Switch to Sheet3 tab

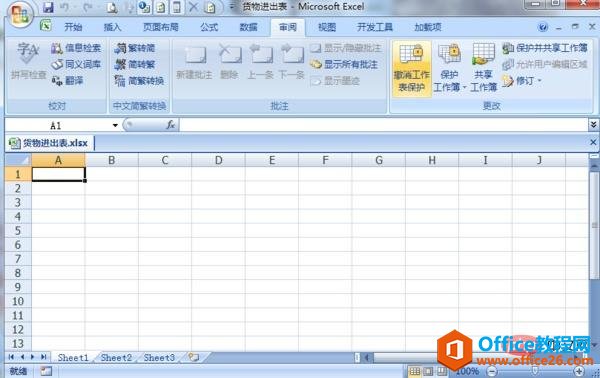pyautogui.click(x=159, y=357)
